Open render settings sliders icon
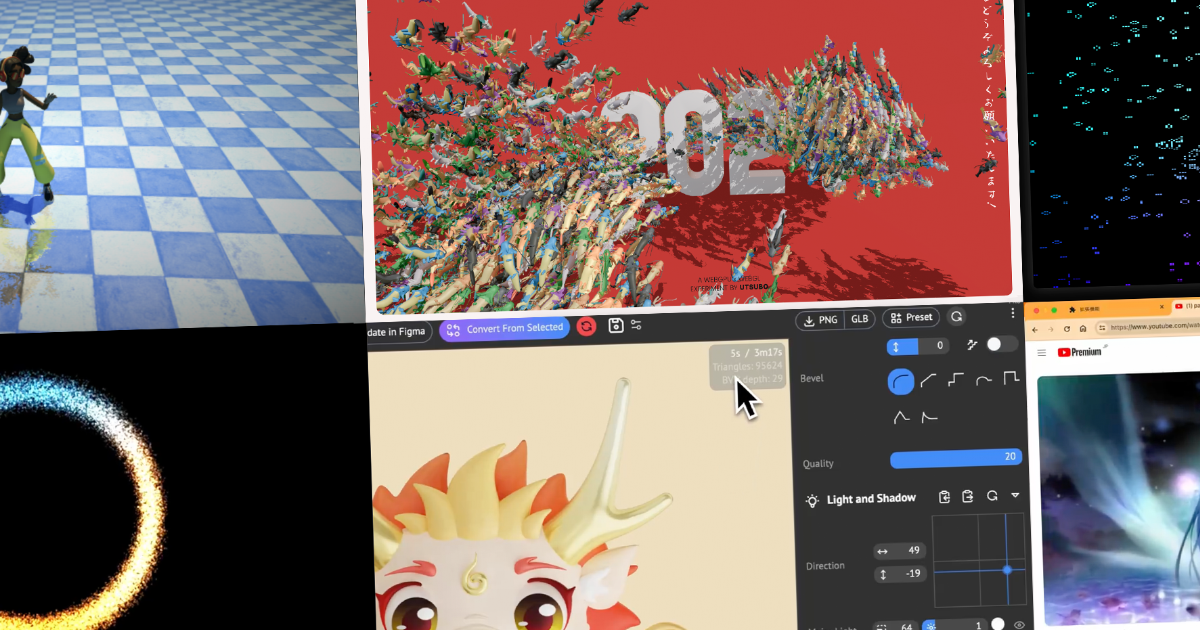Viewport: 1200px width, 630px height. click(x=636, y=325)
